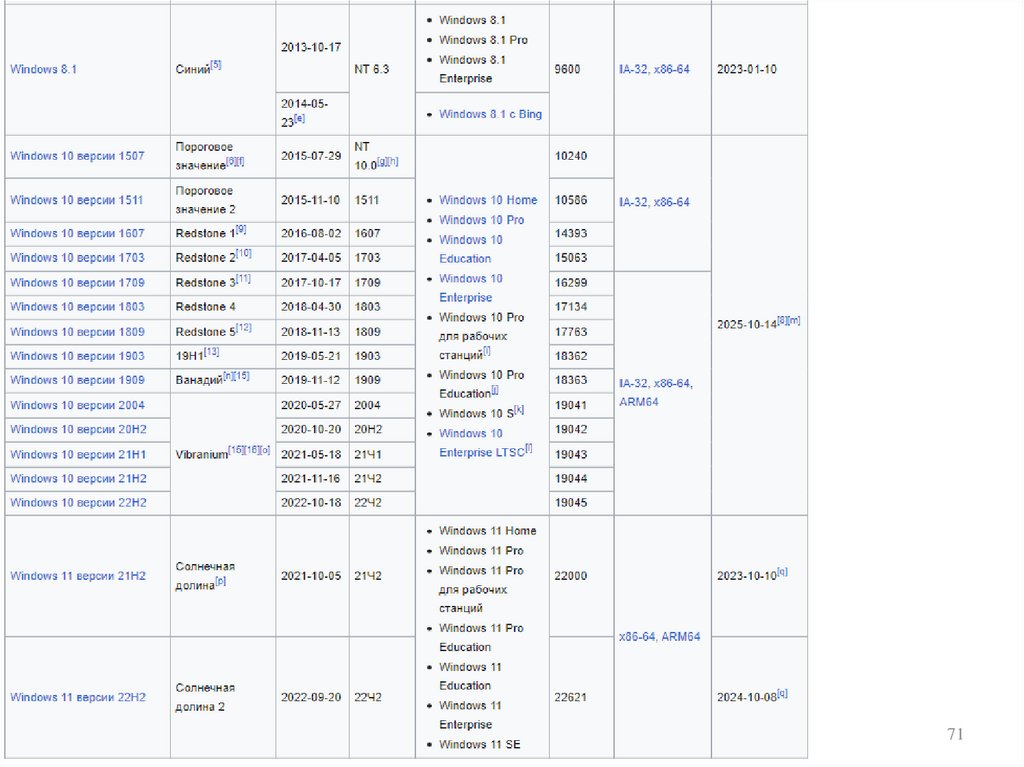The height and width of the screenshot is (767, 1024).
Task: Follow Windows 10 Enterprise LTSC link
Action: click(482, 443)
